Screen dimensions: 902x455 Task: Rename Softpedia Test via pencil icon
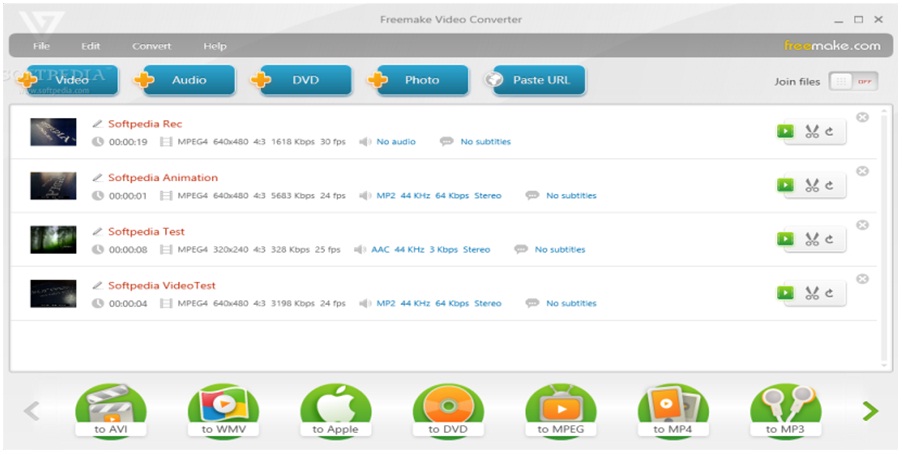point(98,231)
